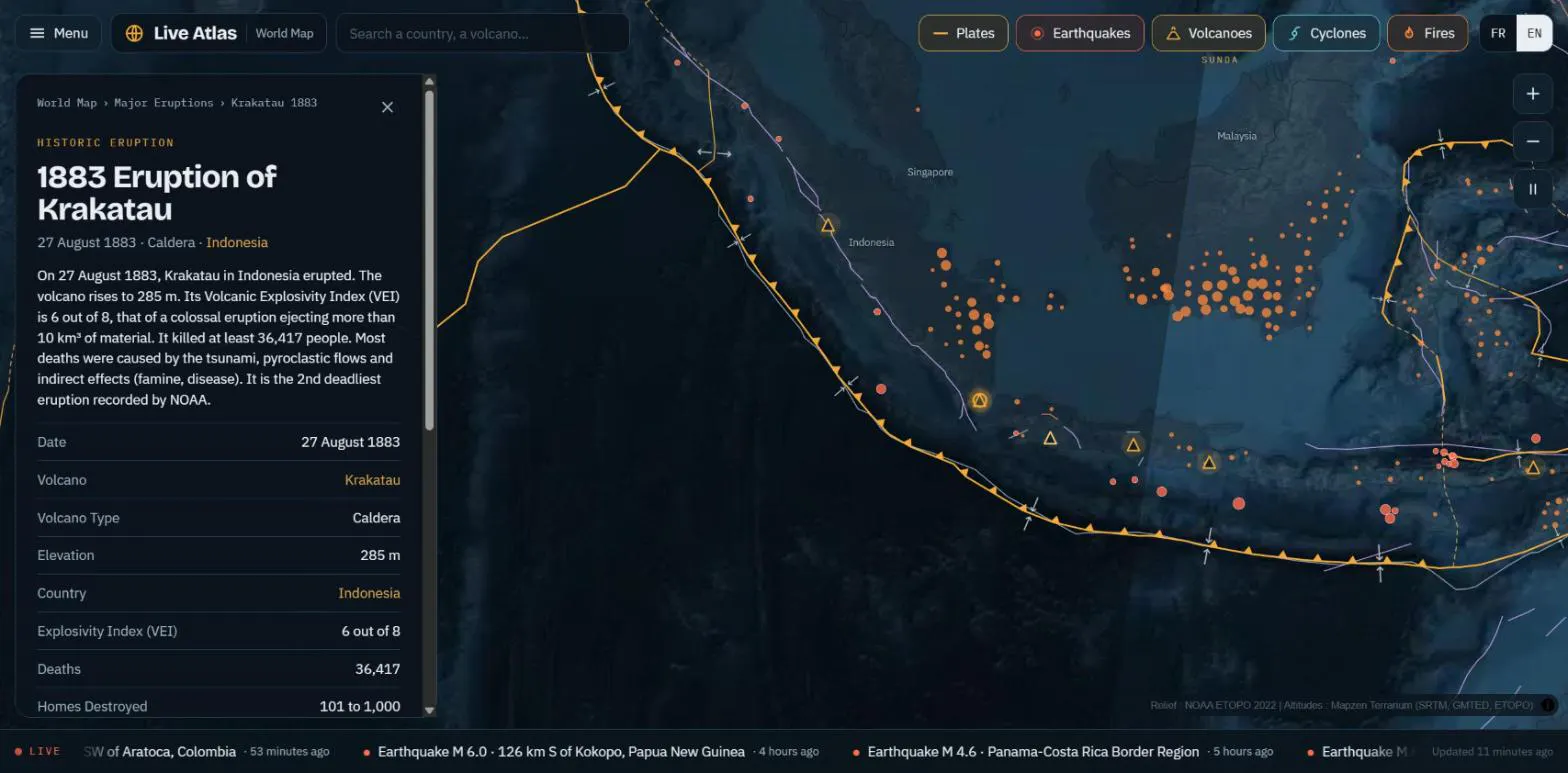
Task: Click the Malaysia map label
Action: pyautogui.click(x=1237, y=136)
